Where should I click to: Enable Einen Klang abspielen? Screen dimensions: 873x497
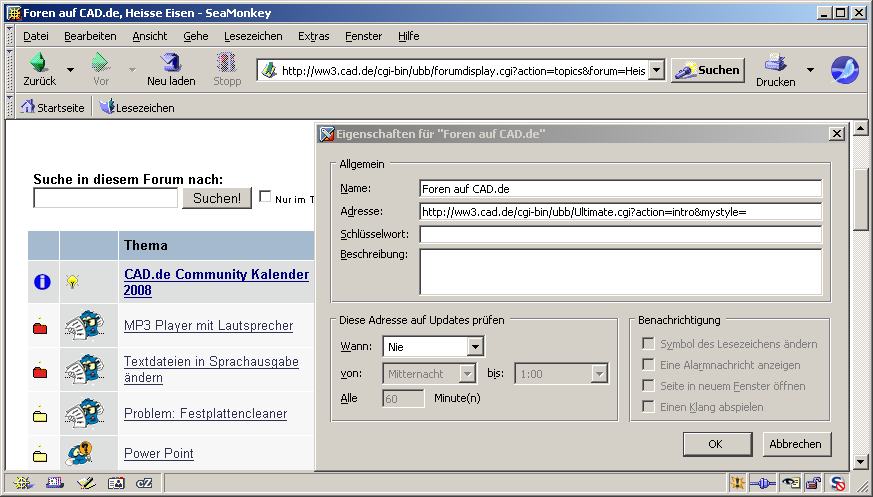648,406
